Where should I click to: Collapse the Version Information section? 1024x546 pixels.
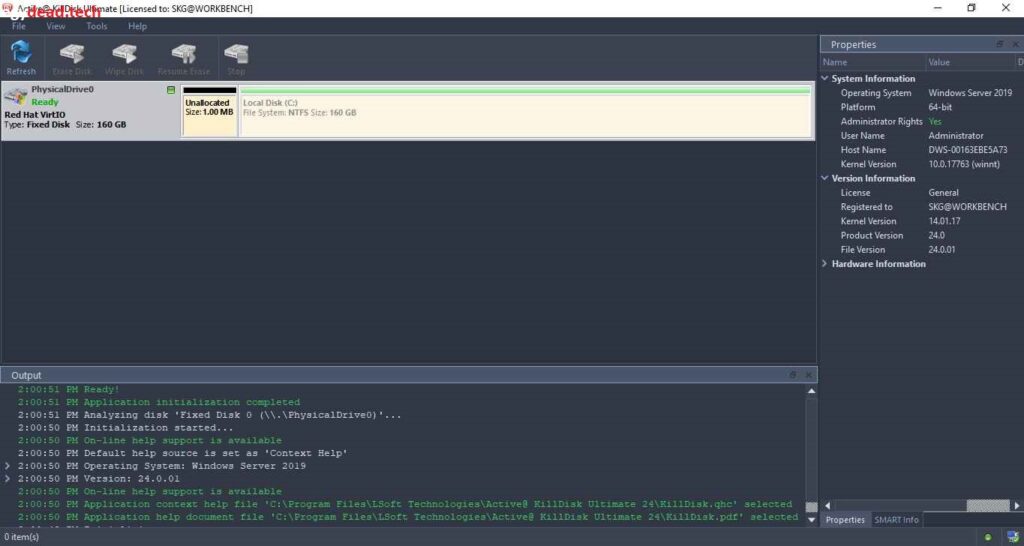click(825, 178)
